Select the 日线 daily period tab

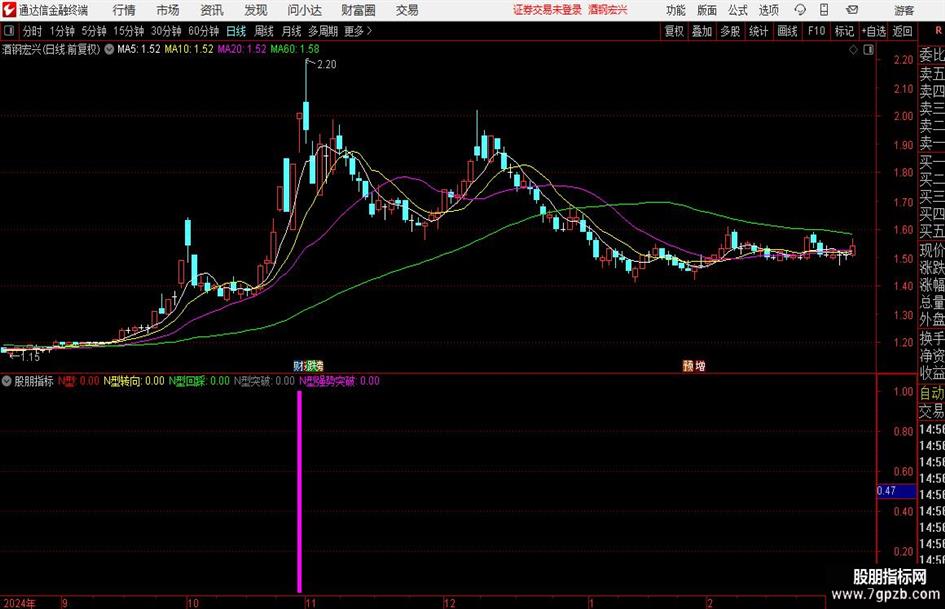coord(236,31)
